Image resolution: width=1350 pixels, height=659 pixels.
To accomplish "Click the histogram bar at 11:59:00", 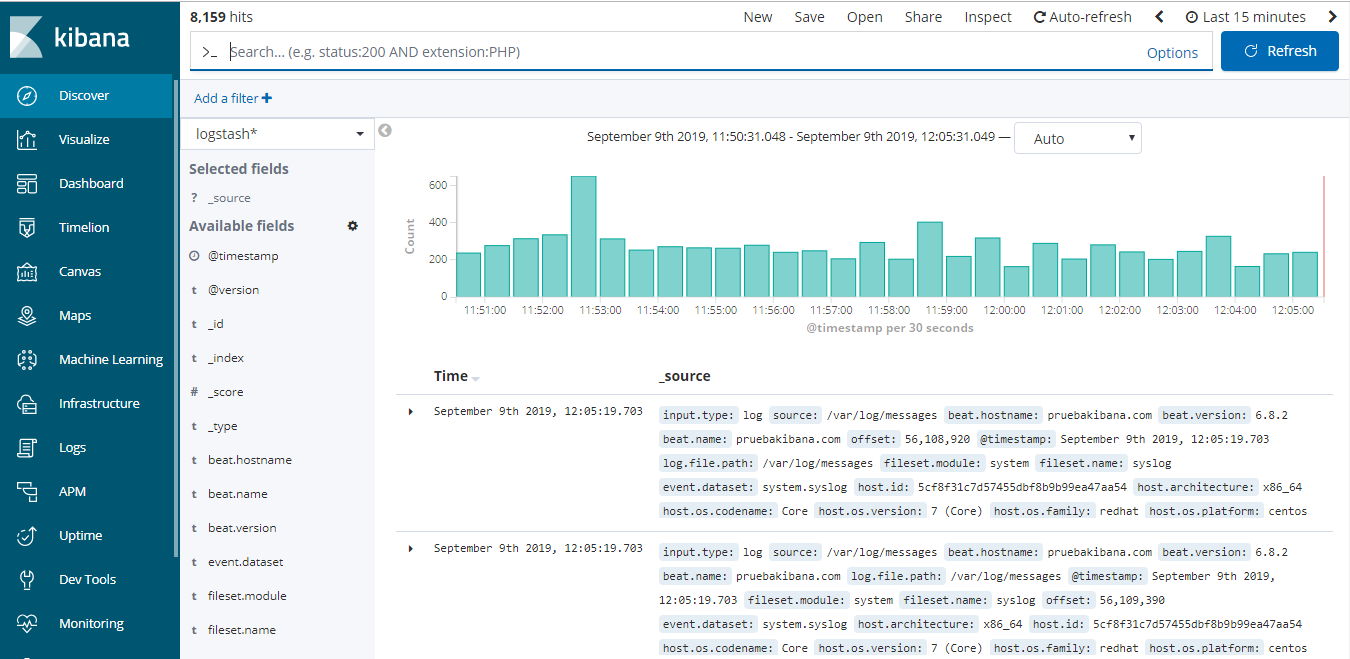I will [x=930, y=260].
